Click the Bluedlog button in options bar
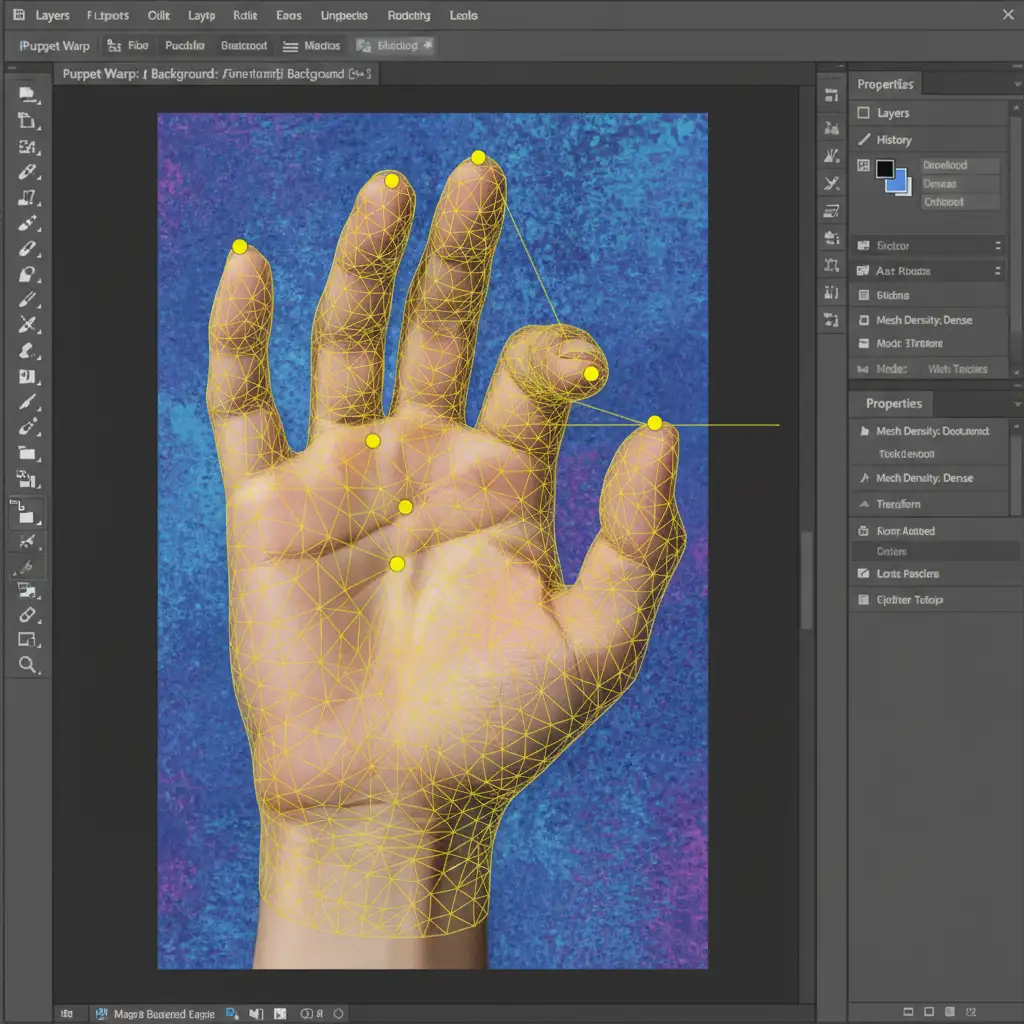The height and width of the screenshot is (1024, 1024). [x=394, y=46]
